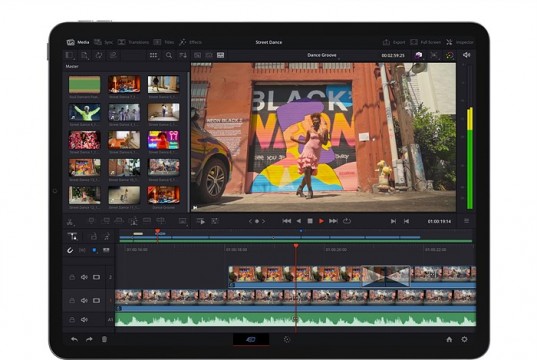Mute audio on video track 2
The image size is (537, 360).
[84, 277]
